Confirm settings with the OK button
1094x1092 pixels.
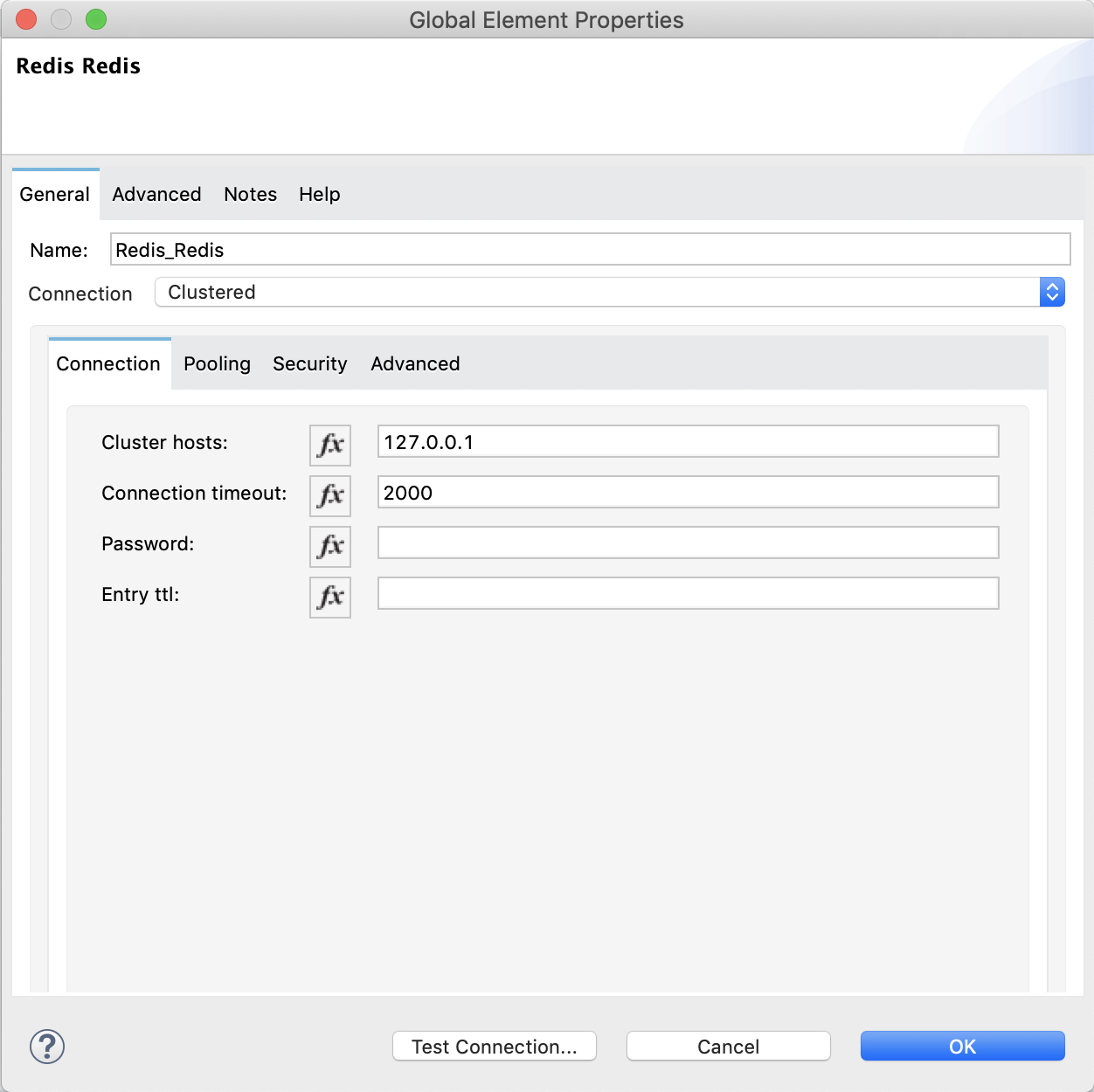962,1046
